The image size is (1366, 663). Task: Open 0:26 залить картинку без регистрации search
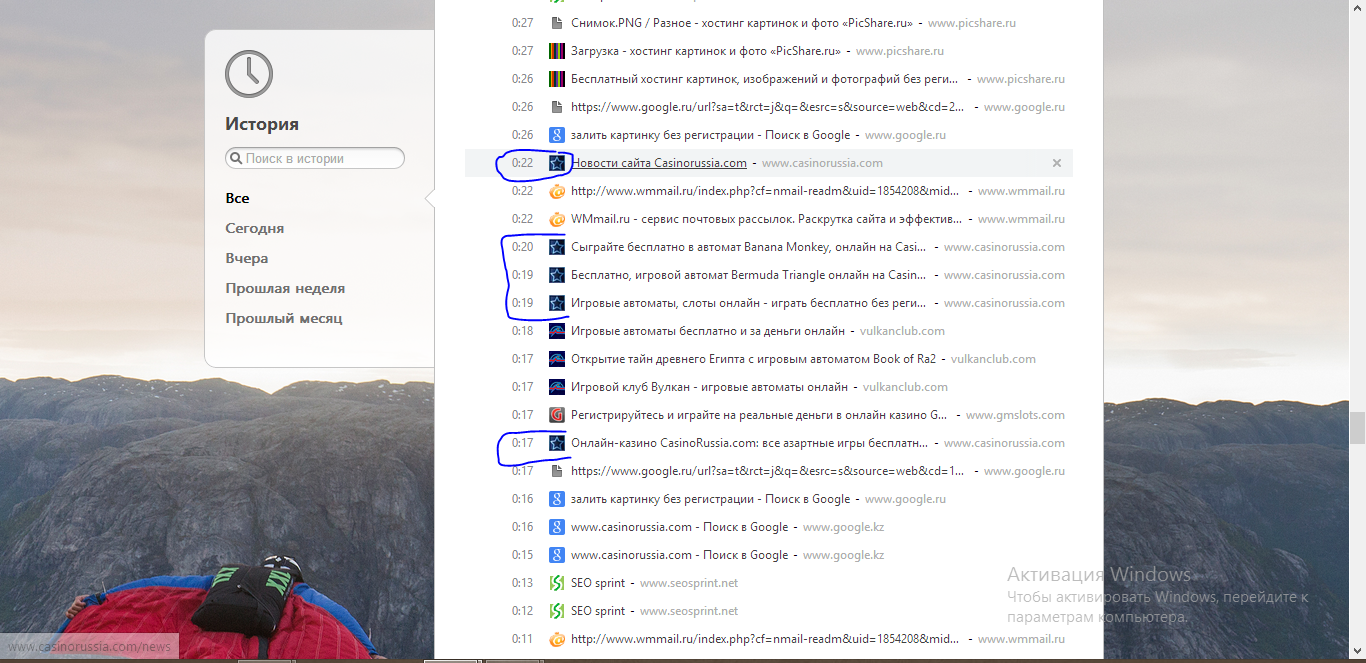pos(710,135)
